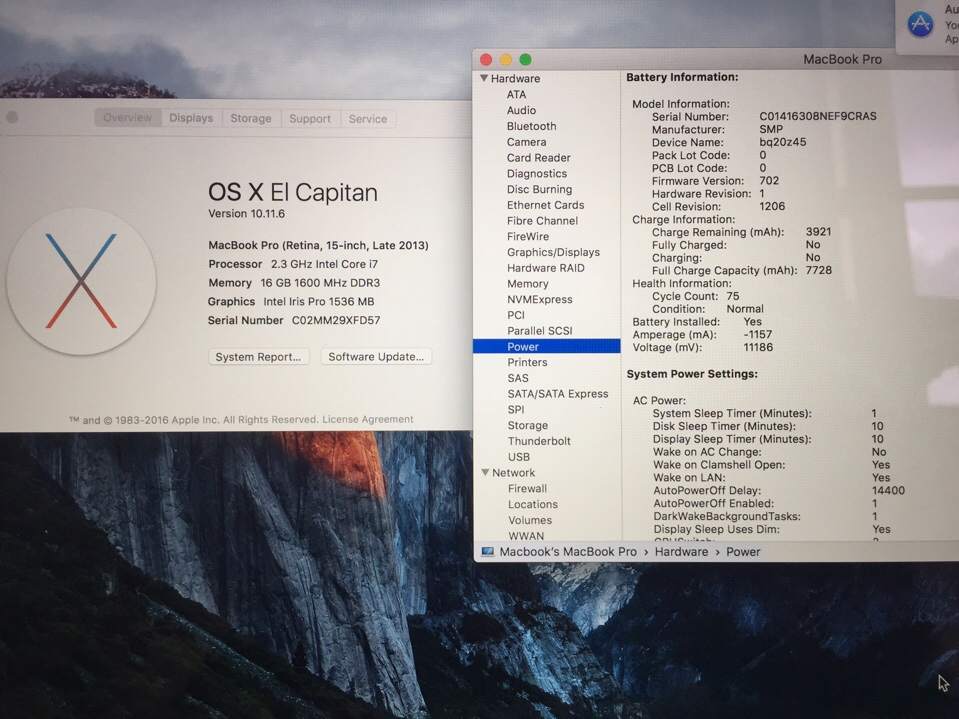Click the OS X El Capitan logo
Image resolution: width=959 pixels, height=719 pixels.
(81, 281)
